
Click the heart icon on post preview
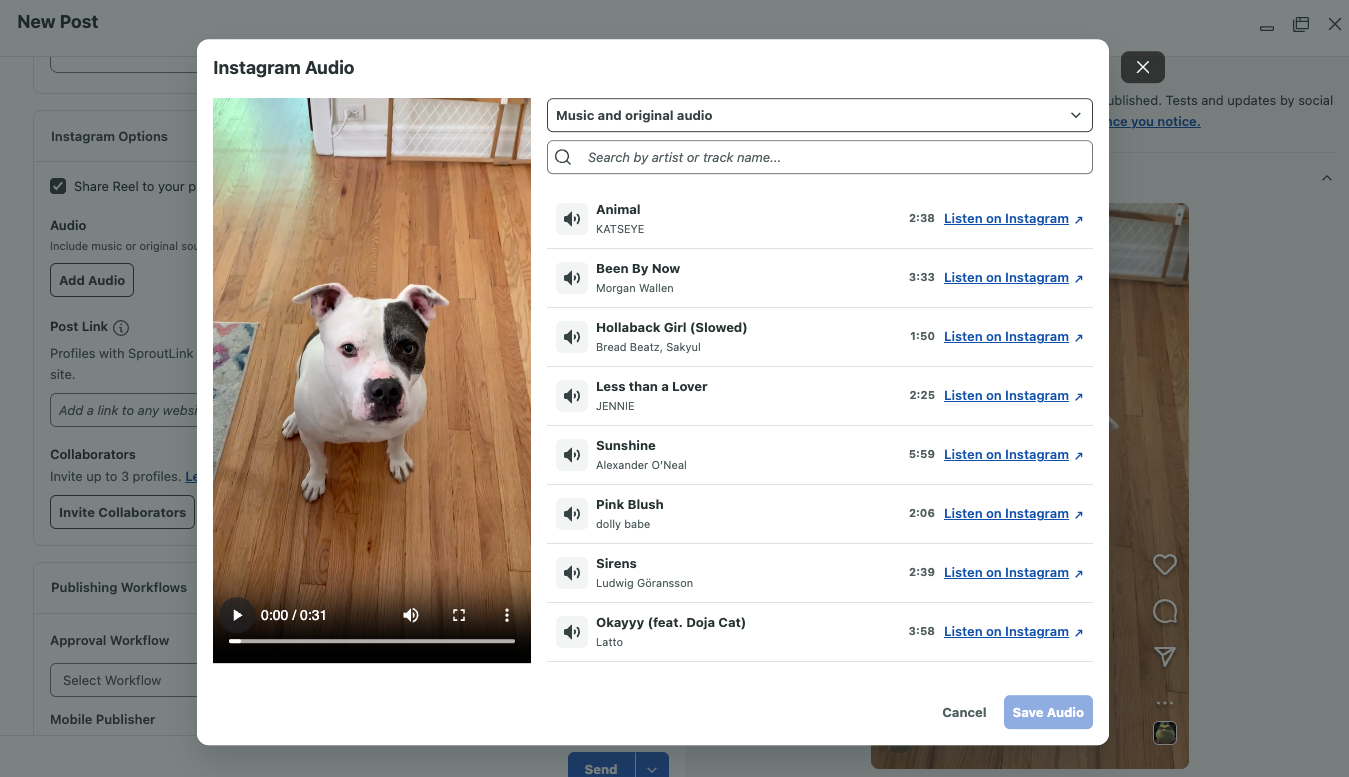[1164, 565]
